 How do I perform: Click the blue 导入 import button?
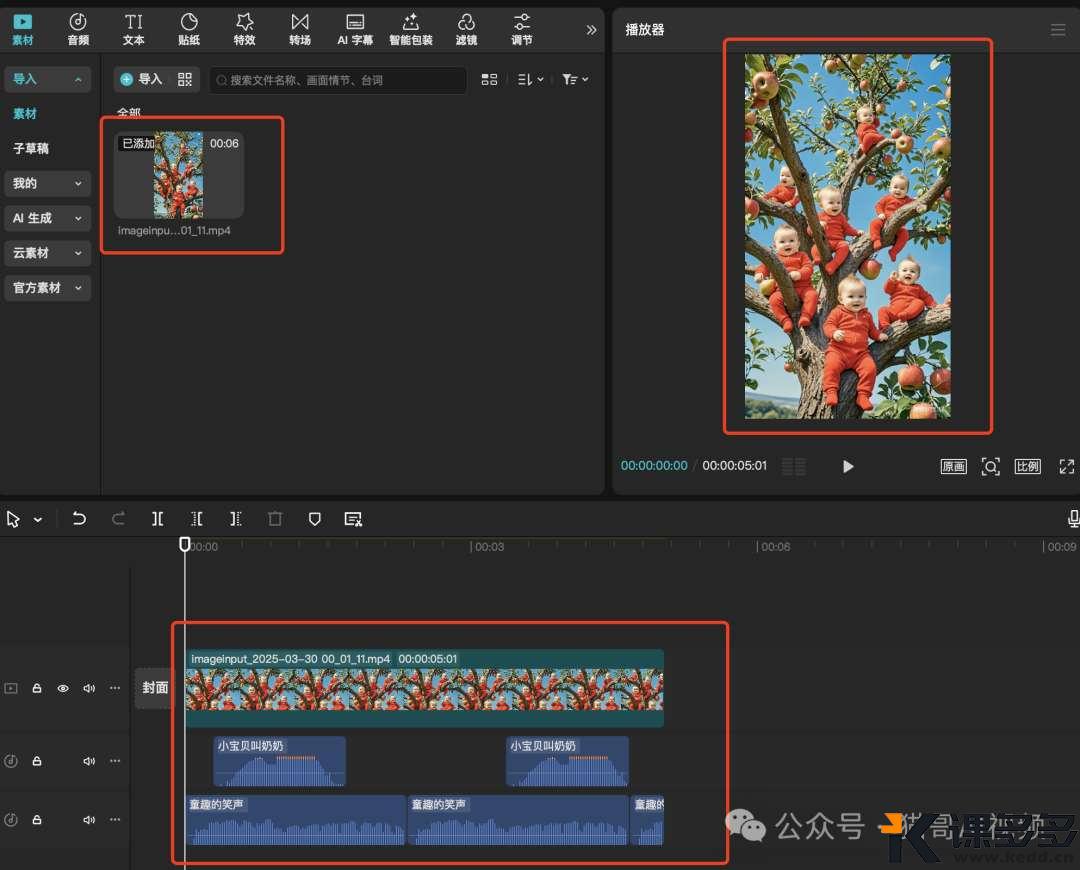point(141,80)
